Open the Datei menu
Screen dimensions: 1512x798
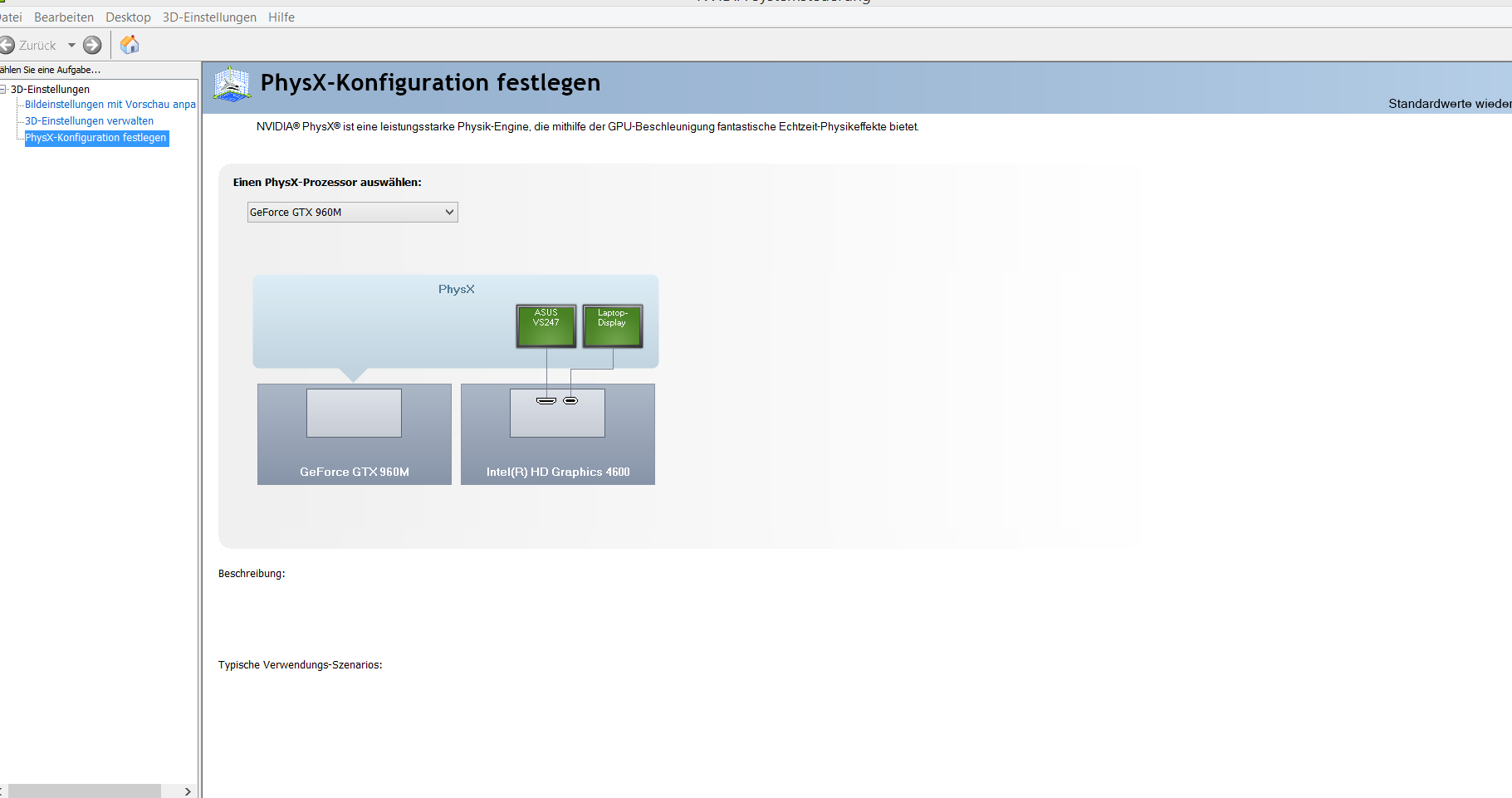pos(11,17)
